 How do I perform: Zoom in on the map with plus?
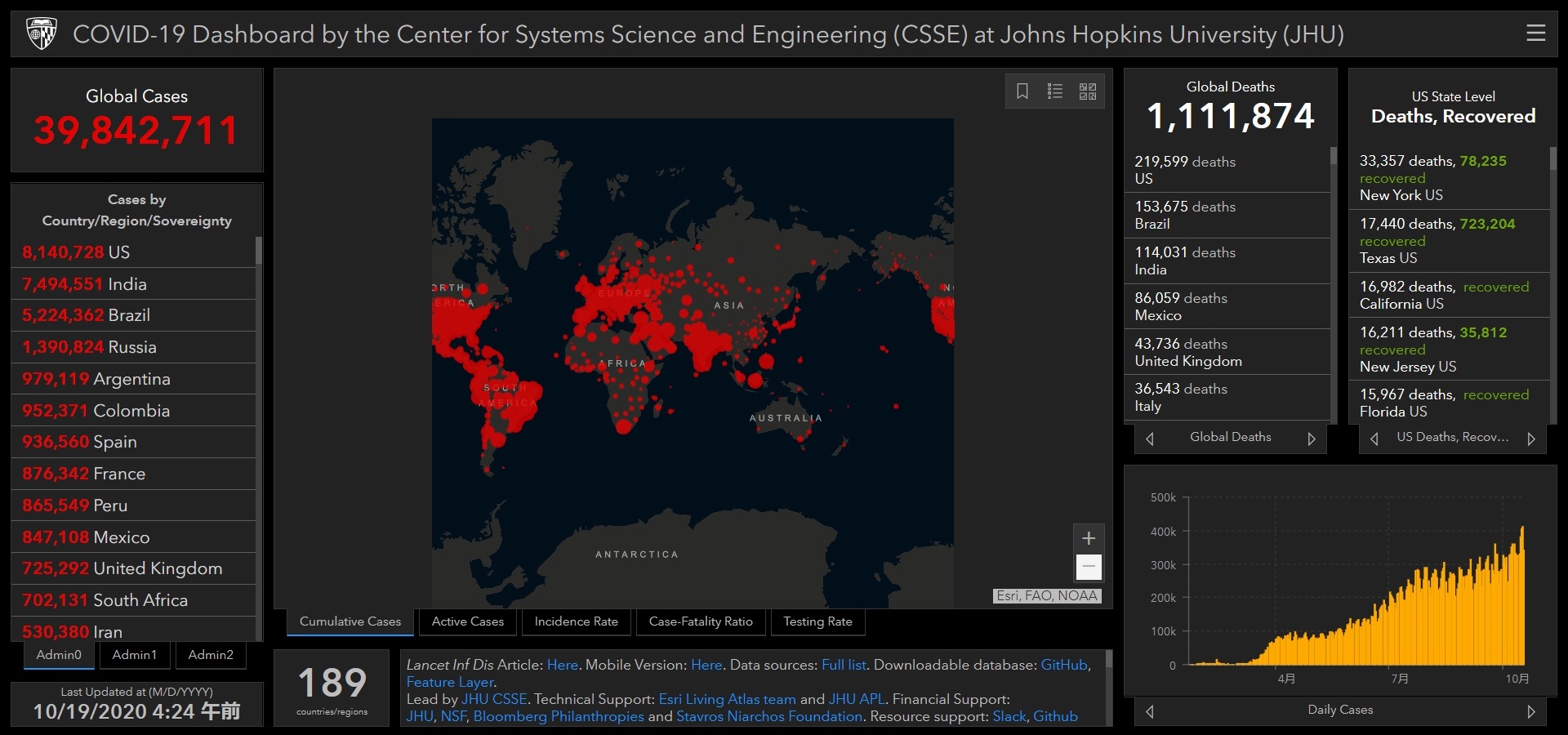tap(1089, 538)
